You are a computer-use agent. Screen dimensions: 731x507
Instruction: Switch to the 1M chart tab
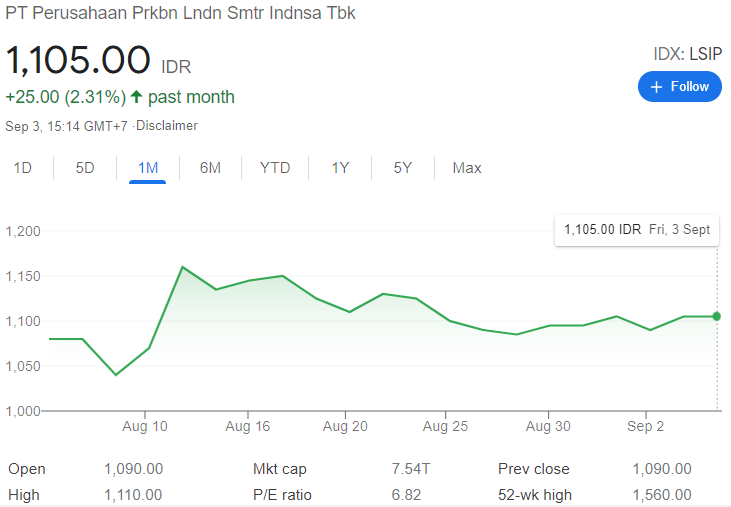click(148, 168)
